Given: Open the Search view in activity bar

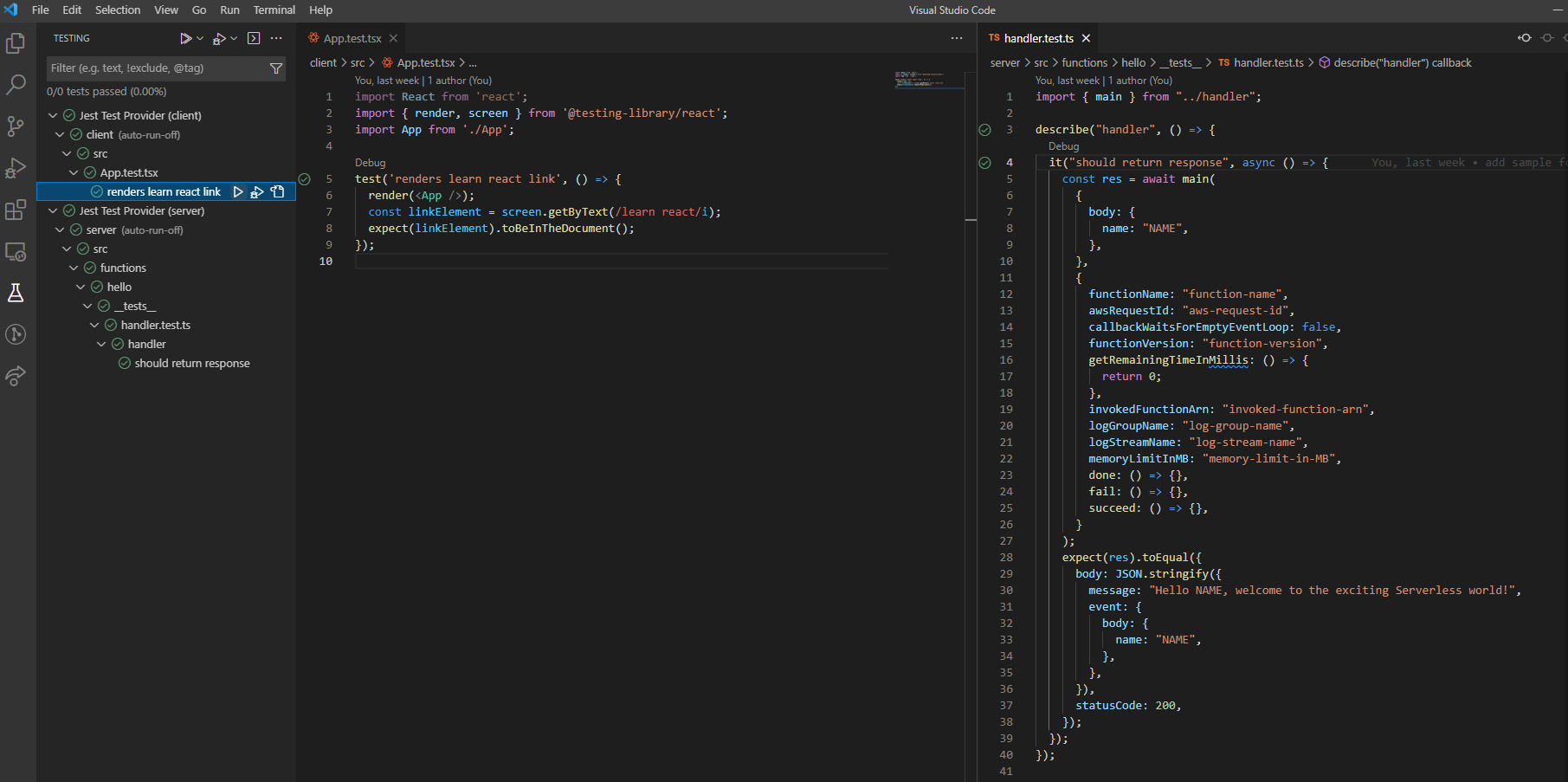Looking at the screenshot, I should (16, 85).
